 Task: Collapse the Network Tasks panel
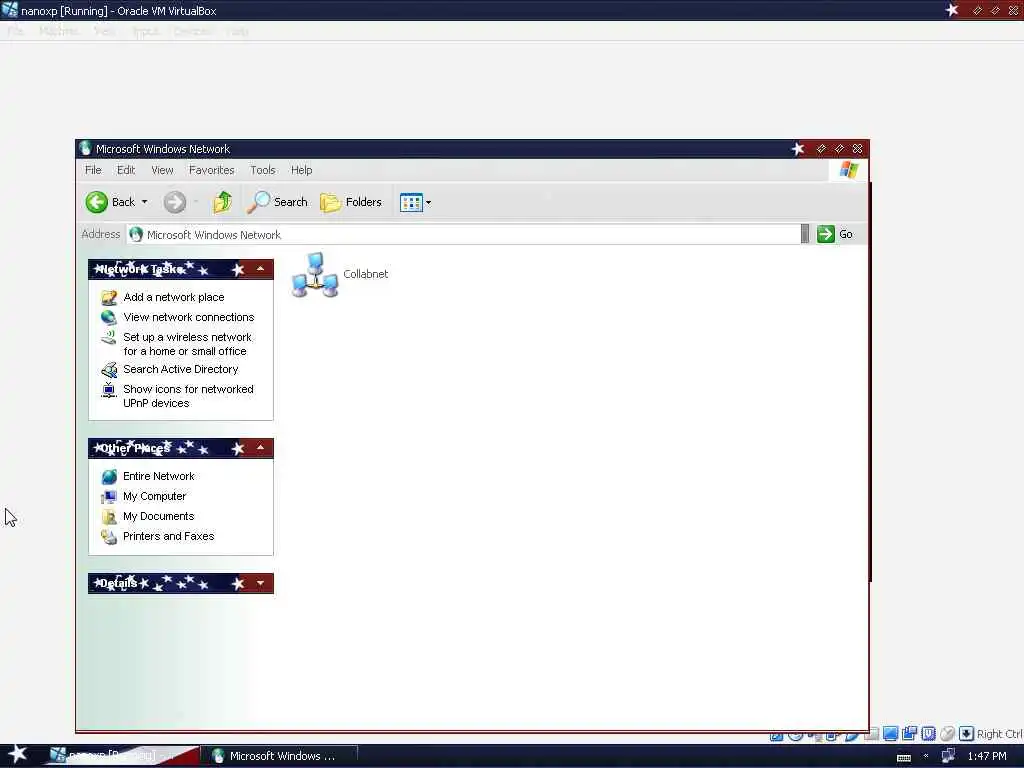[261, 269]
